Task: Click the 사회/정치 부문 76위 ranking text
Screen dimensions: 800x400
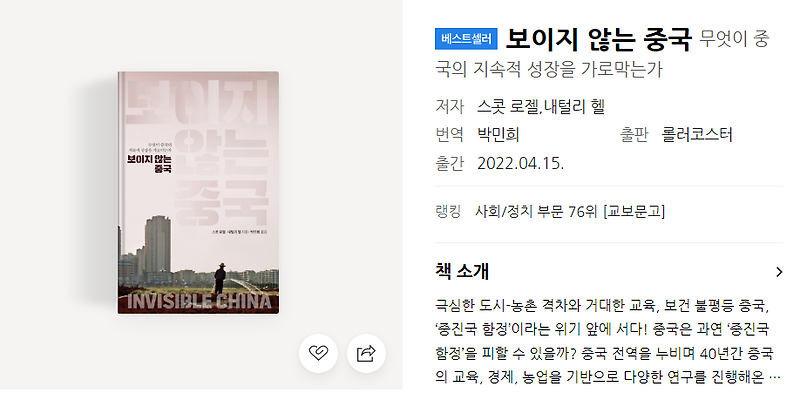Action: (x=537, y=211)
